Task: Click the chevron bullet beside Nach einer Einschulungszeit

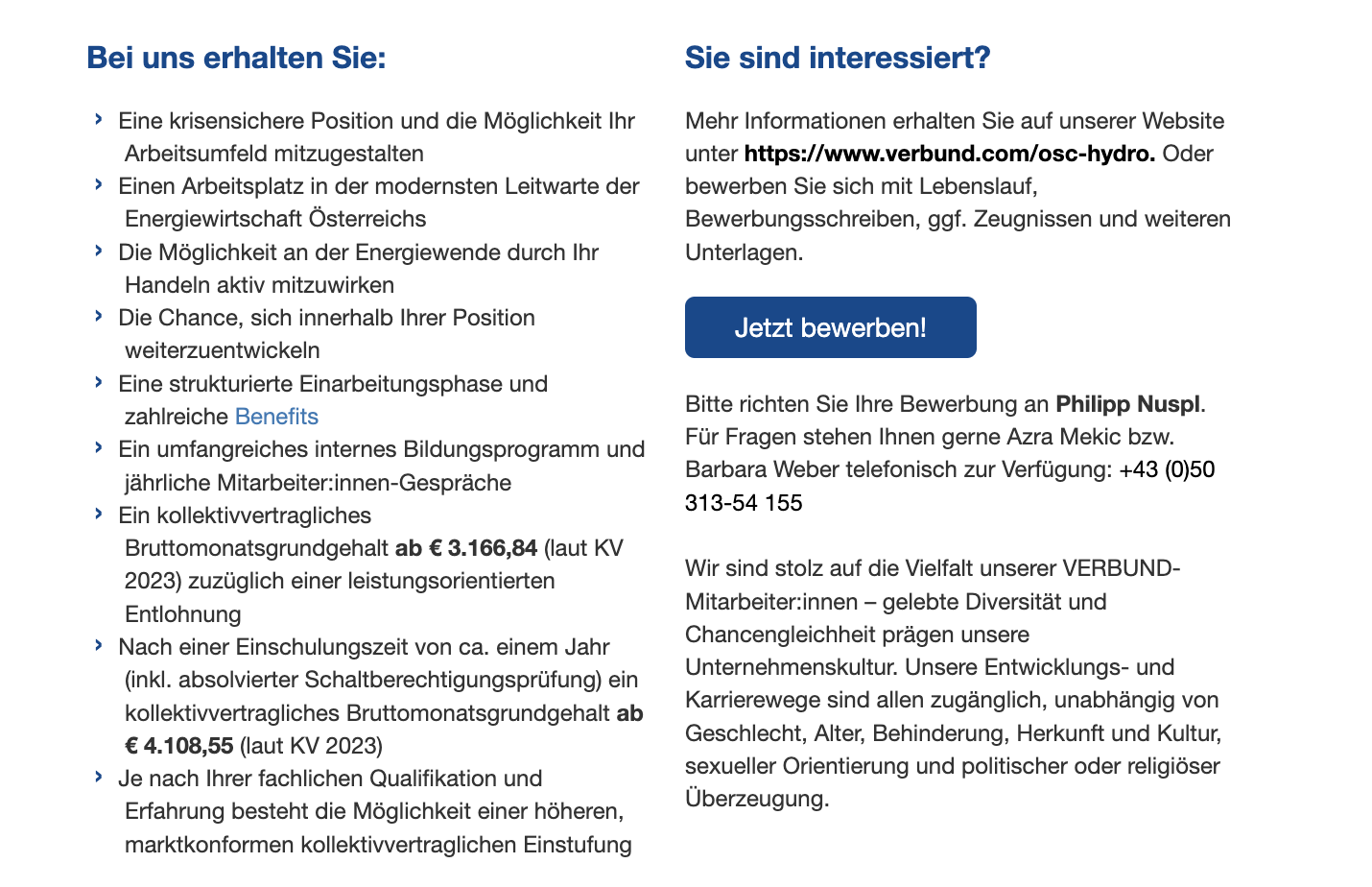Action: (x=99, y=645)
